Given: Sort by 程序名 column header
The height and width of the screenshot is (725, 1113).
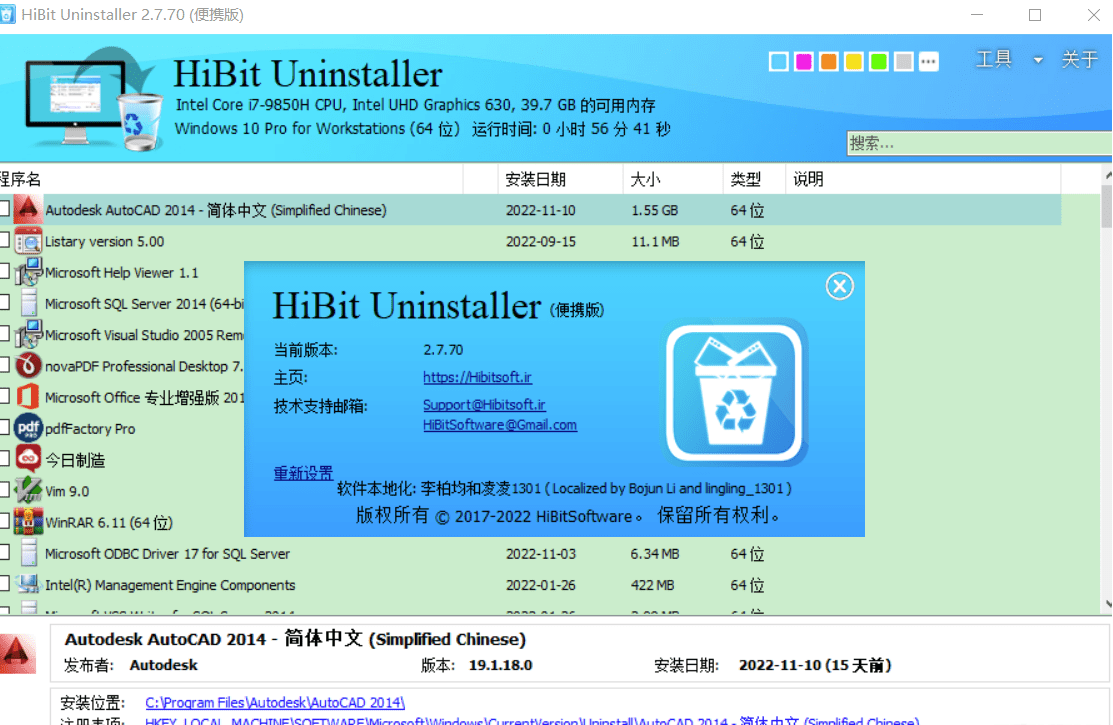Looking at the screenshot, I should tap(231, 179).
